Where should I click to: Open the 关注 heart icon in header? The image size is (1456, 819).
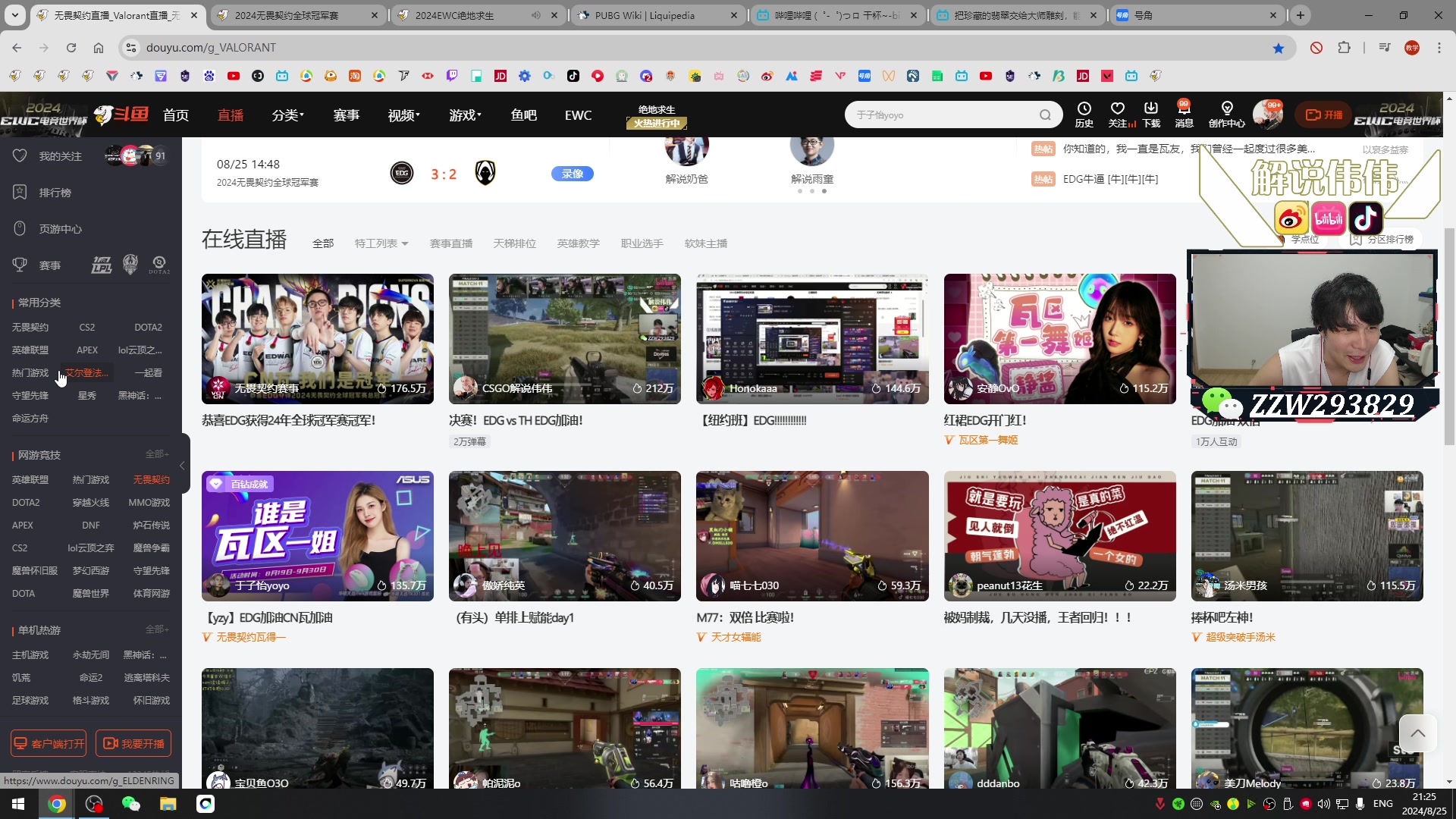[x=1118, y=115]
